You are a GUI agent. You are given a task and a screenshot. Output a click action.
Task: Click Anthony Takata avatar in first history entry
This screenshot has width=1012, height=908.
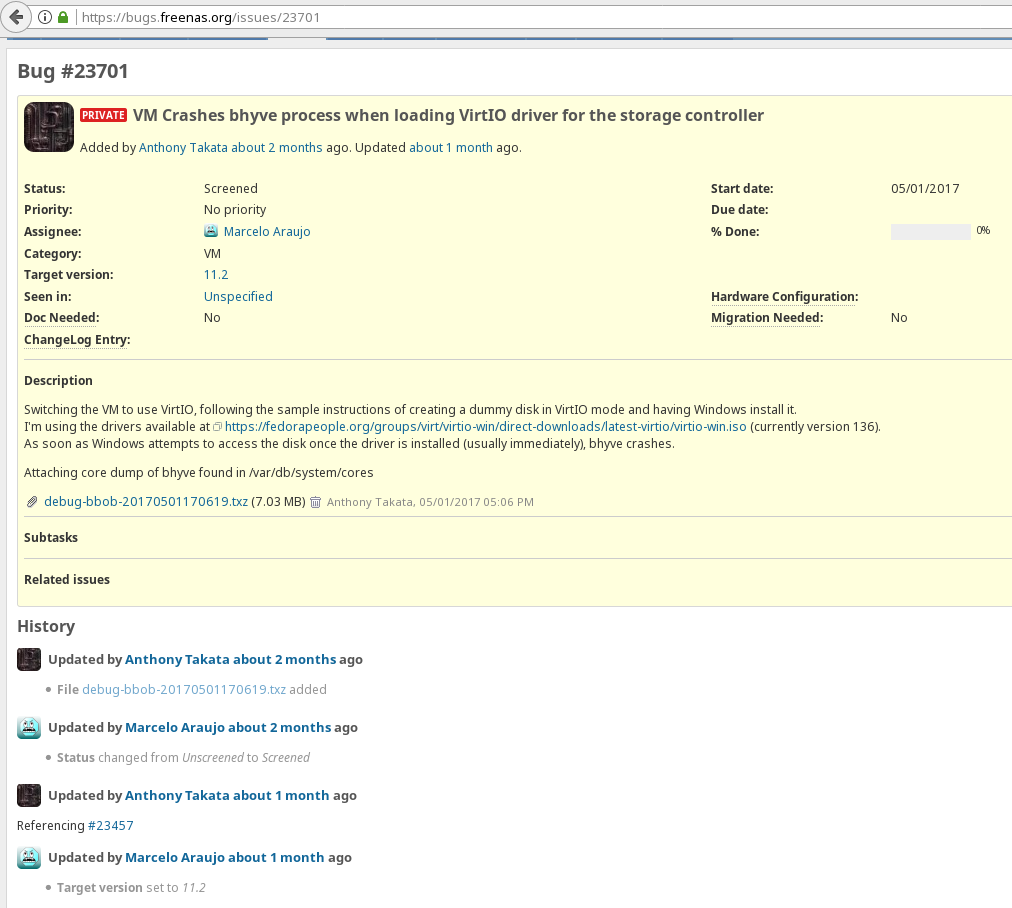tap(29, 660)
